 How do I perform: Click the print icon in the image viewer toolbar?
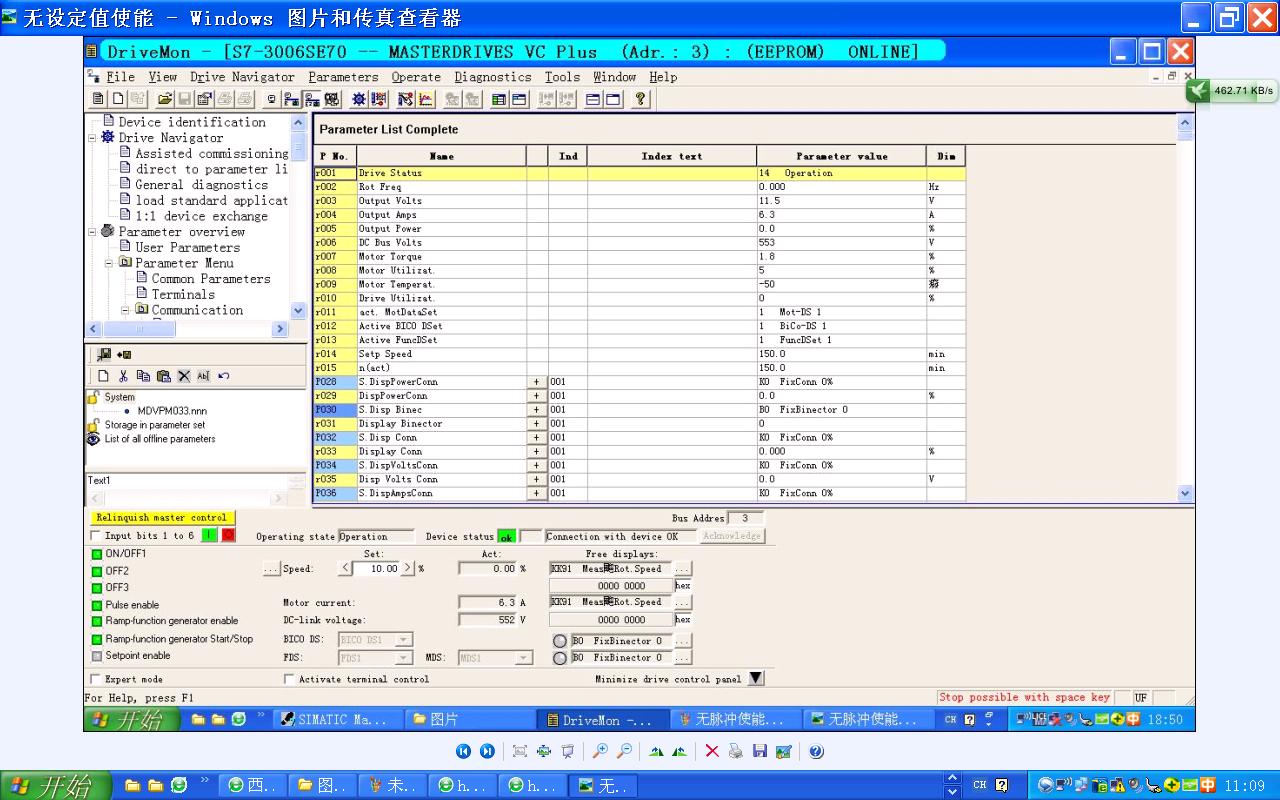[736, 751]
